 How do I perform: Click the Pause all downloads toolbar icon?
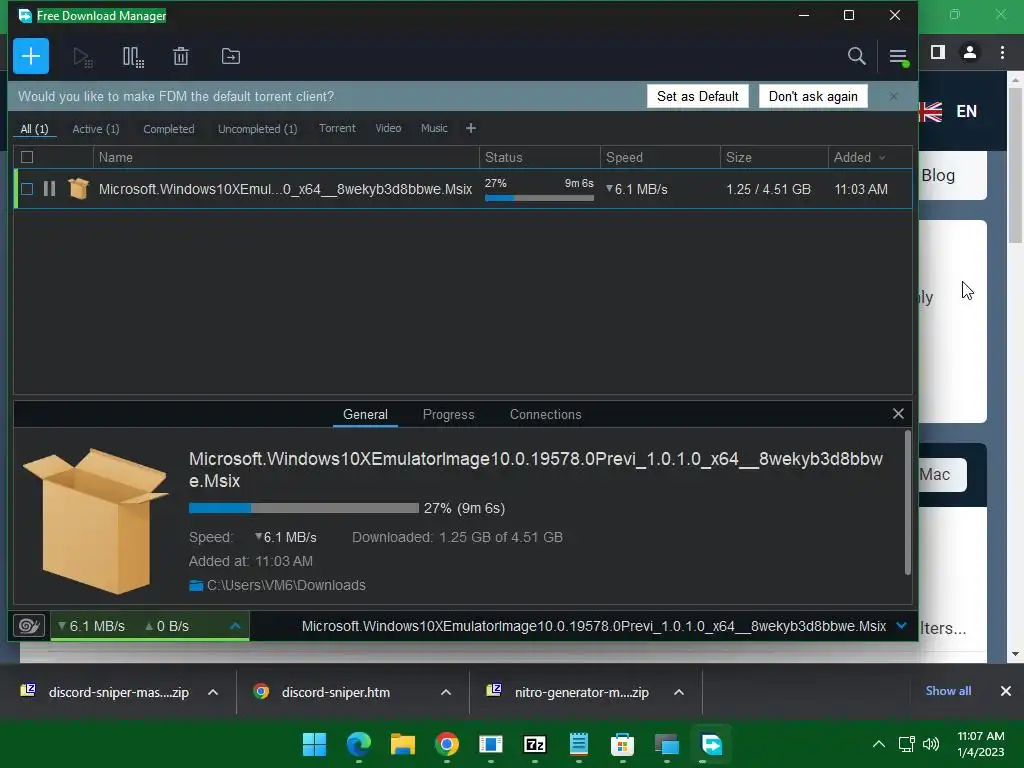coord(133,57)
